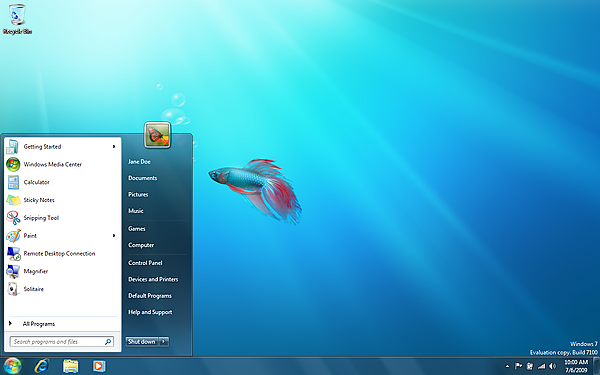Launch Windows Media Player from taskbar
Image resolution: width=600 pixels, height=375 pixels.
99,366
